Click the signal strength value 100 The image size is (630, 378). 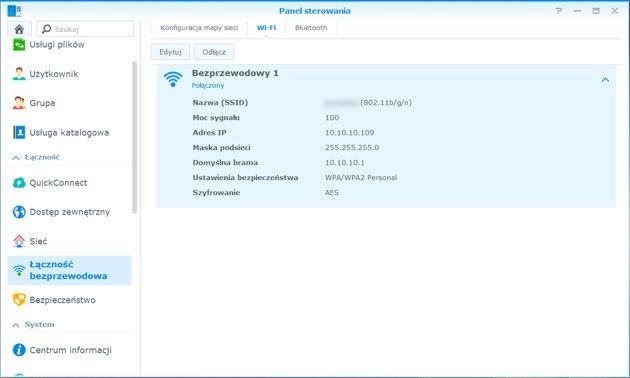[332, 118]
